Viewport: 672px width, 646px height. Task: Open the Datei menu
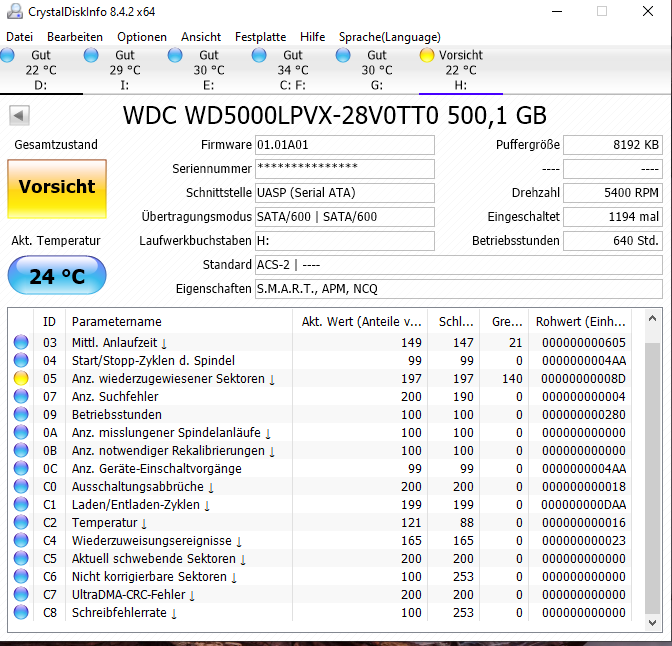pyautogui.click(x=19, y=37)
